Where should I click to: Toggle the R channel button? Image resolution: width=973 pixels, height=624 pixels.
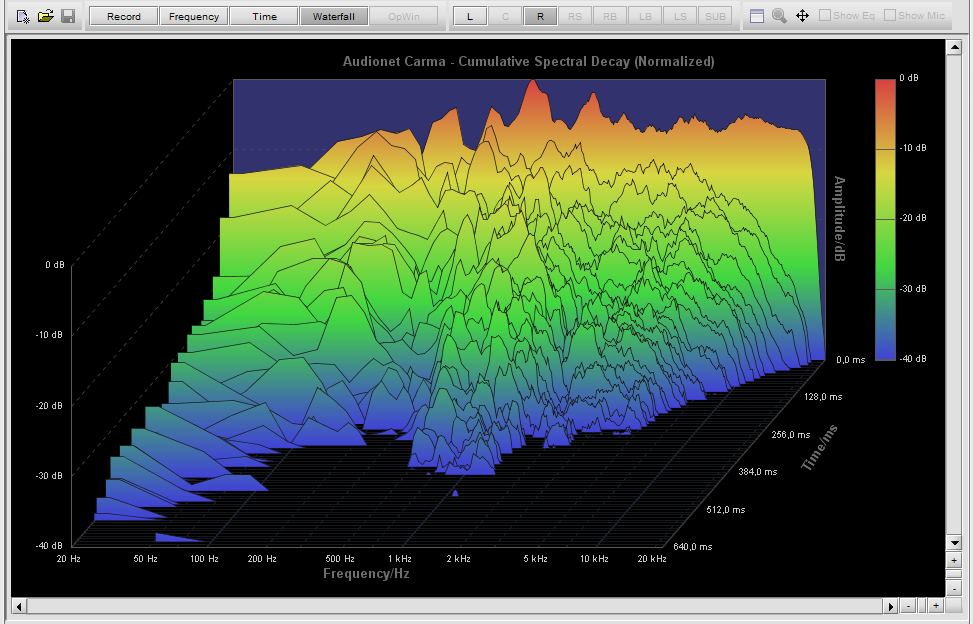(540, 16)
